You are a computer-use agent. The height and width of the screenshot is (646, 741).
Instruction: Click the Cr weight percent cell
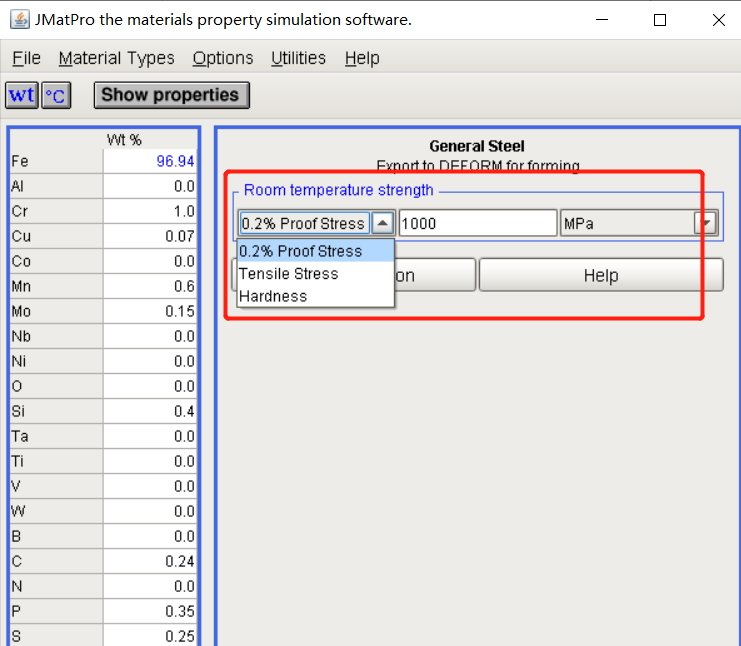point(150,211)
